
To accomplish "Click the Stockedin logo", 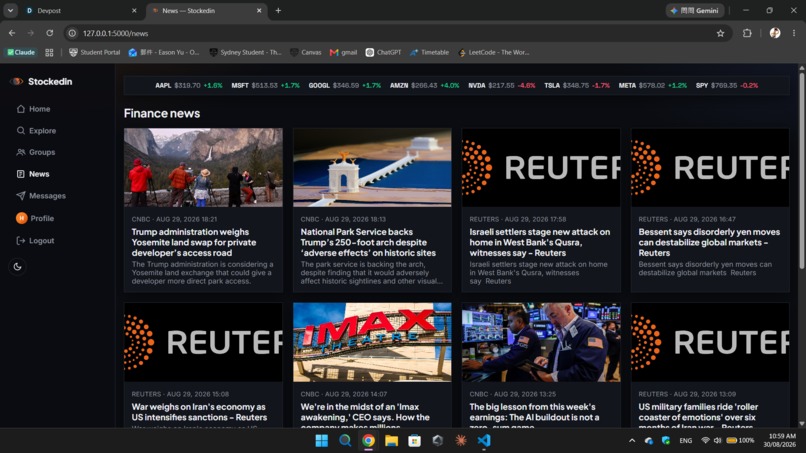I will 42,81.
